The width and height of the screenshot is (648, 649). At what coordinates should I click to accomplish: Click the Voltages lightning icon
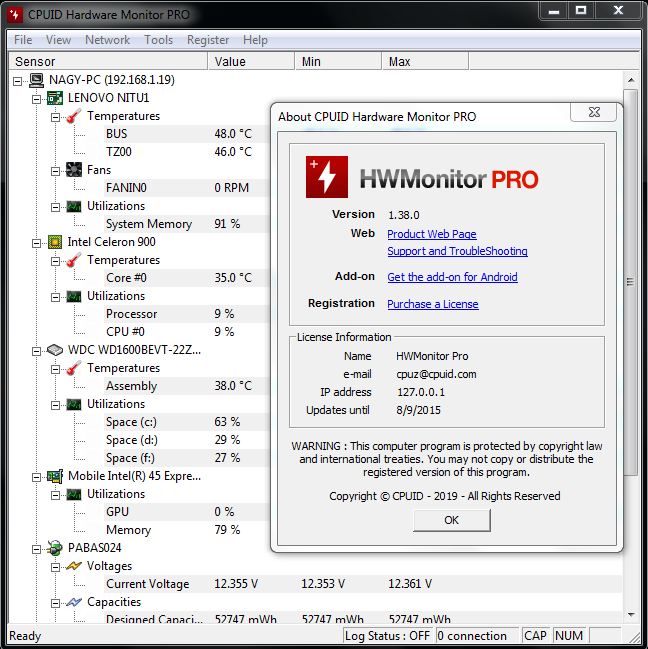coord(74,566)
